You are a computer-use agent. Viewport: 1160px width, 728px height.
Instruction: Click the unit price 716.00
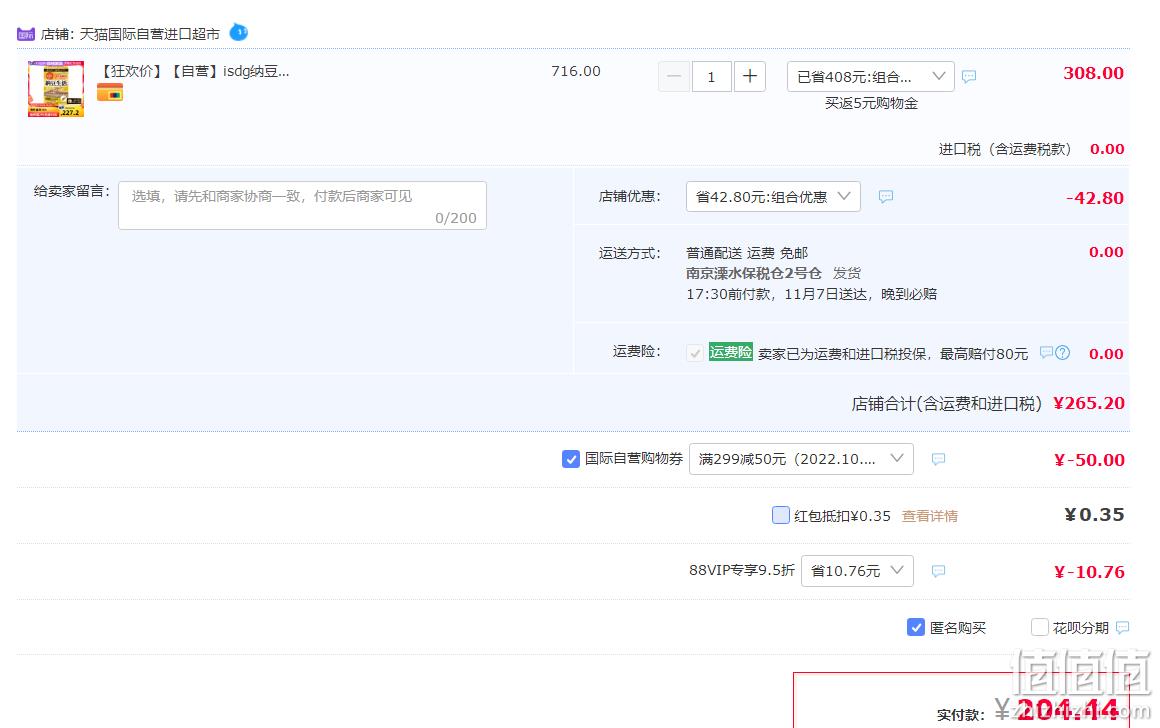(x=576, y=71)
